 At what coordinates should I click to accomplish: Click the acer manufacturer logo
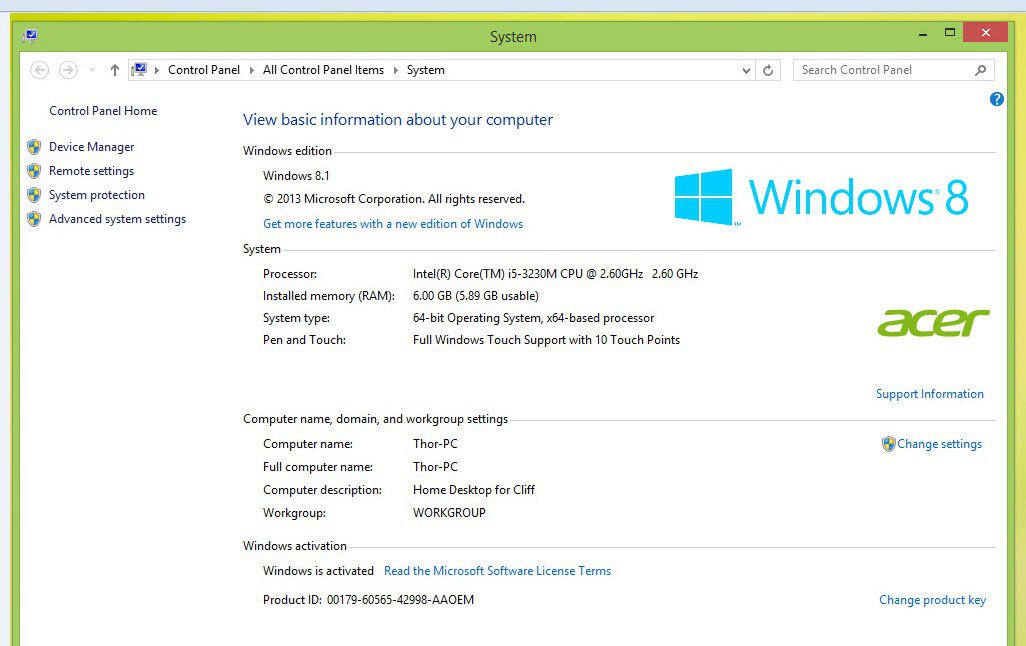933,323
